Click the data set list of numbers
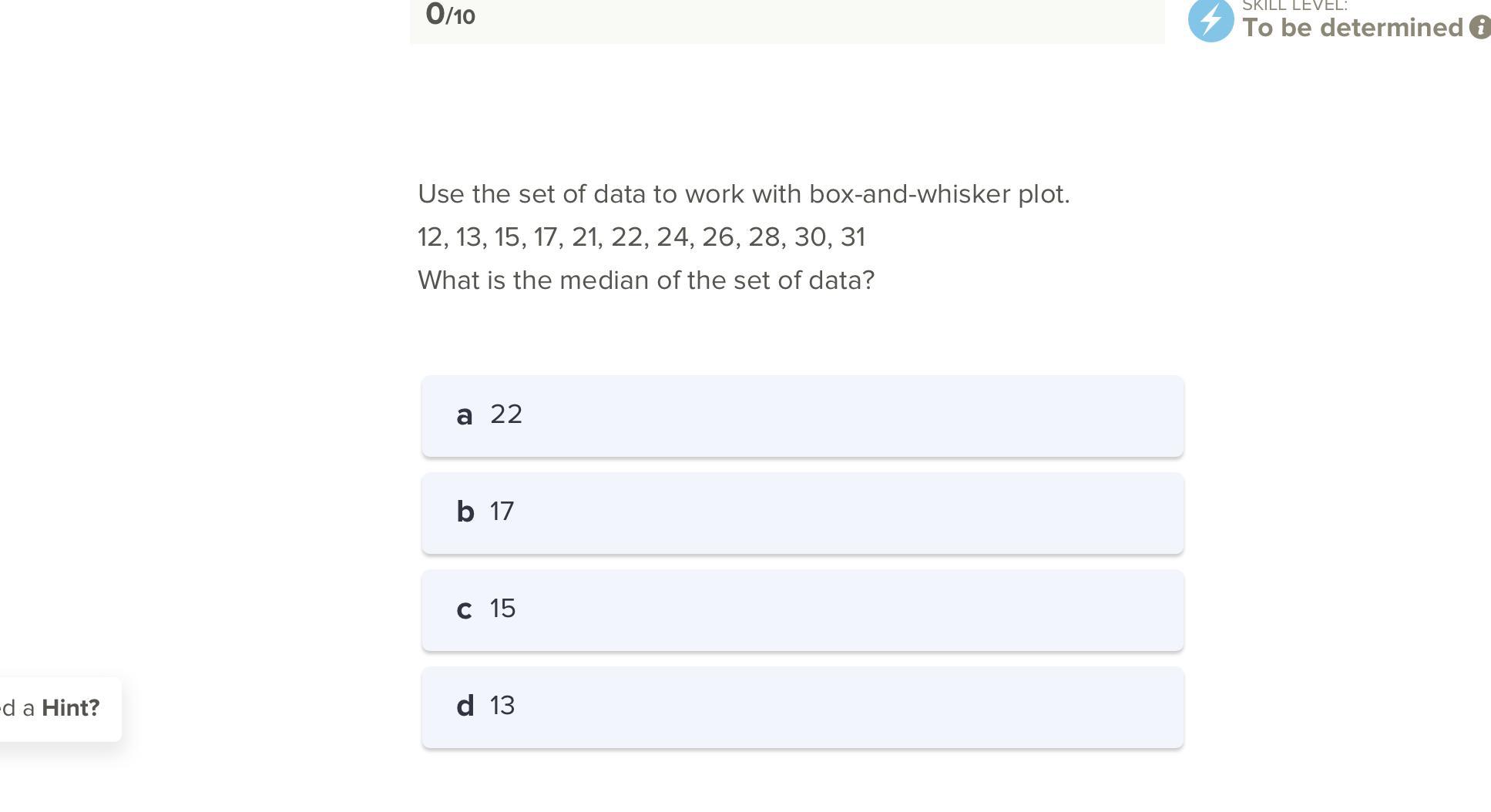The height and width of the screenshot is (812, 1491). [x=641, y=237]
